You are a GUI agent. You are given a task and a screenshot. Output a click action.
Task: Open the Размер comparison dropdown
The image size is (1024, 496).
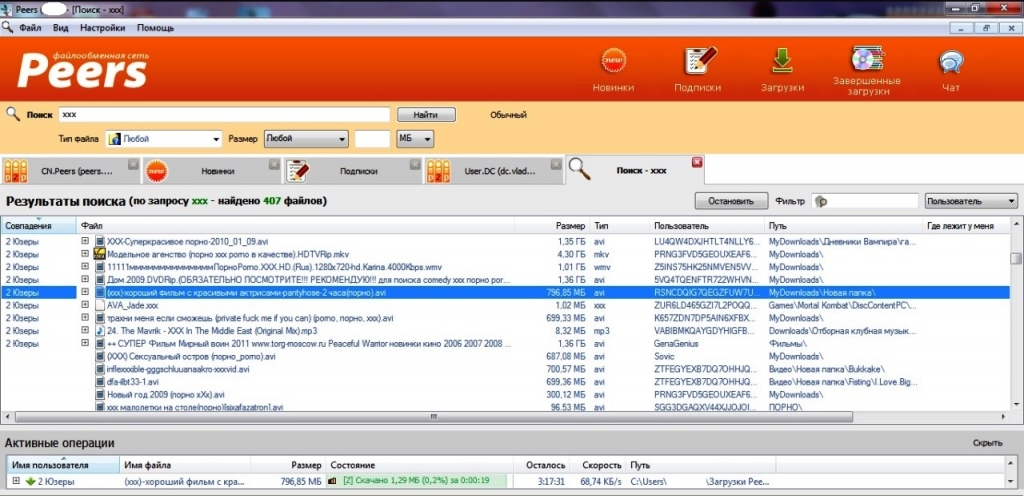pos(342,139)
